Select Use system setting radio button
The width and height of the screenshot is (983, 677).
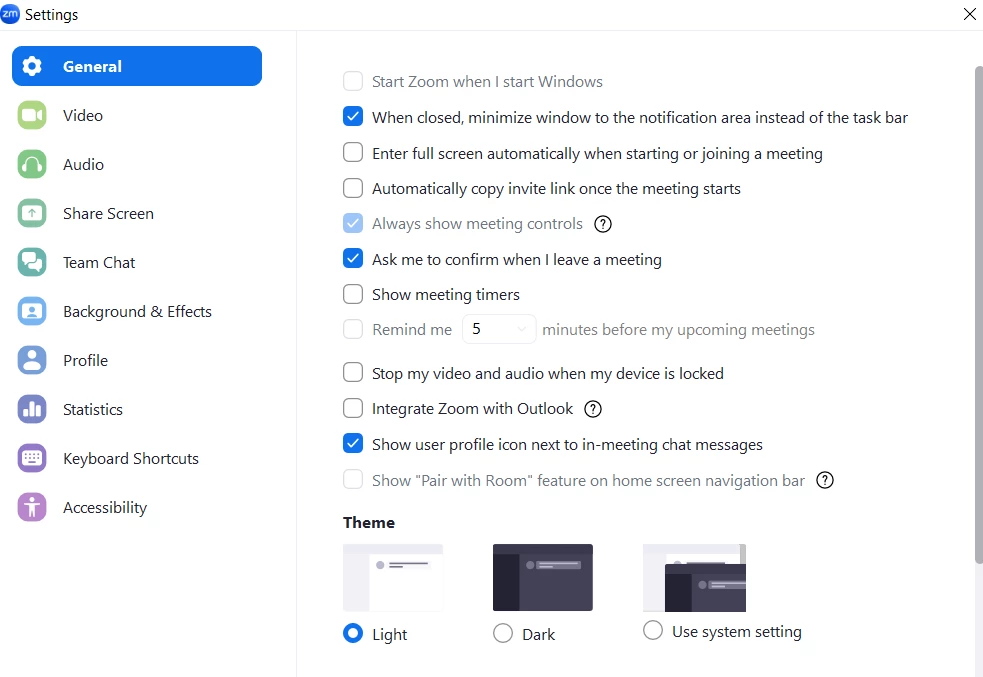coord(653,630)
